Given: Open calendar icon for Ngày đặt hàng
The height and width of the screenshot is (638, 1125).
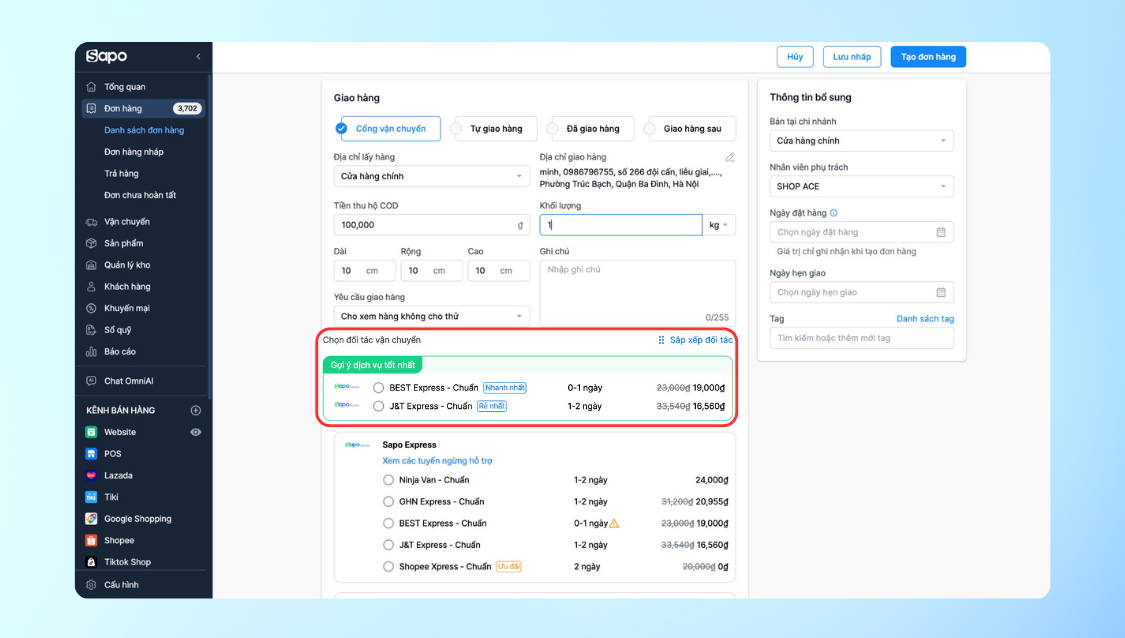Looking at the screenshot, I should coord(941,232).
